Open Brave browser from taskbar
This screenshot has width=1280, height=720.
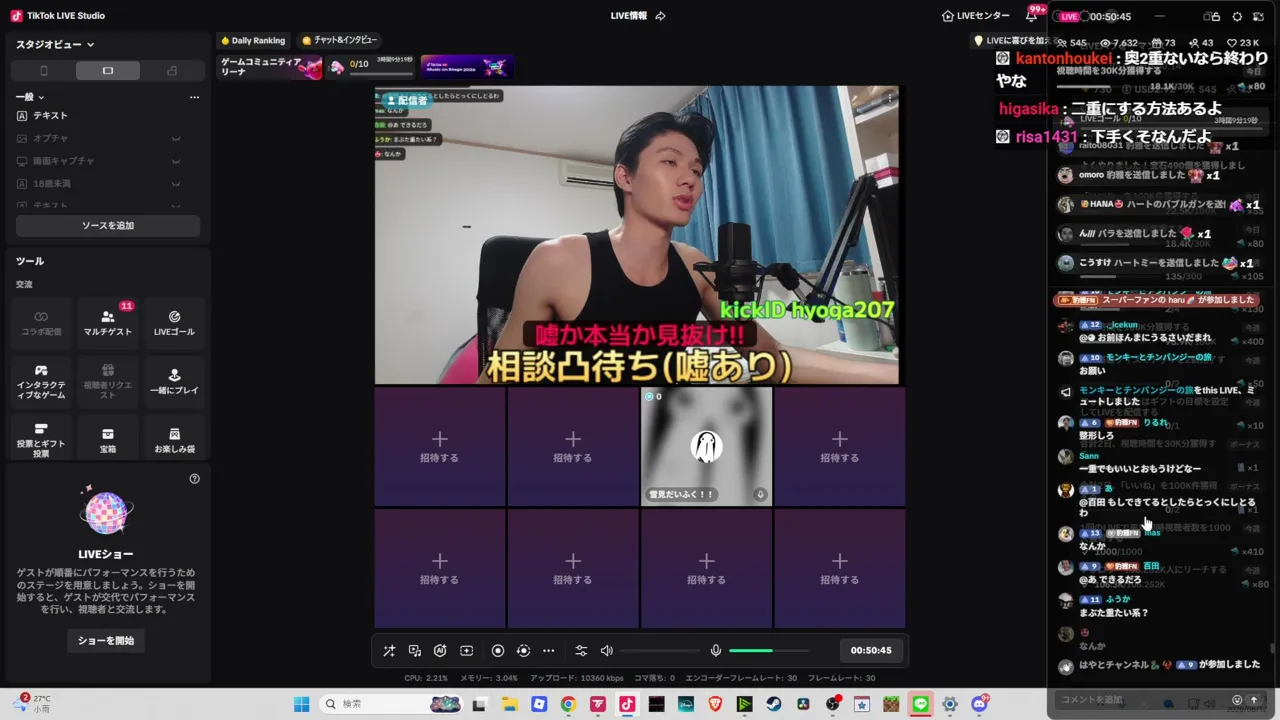coord(715,704)
